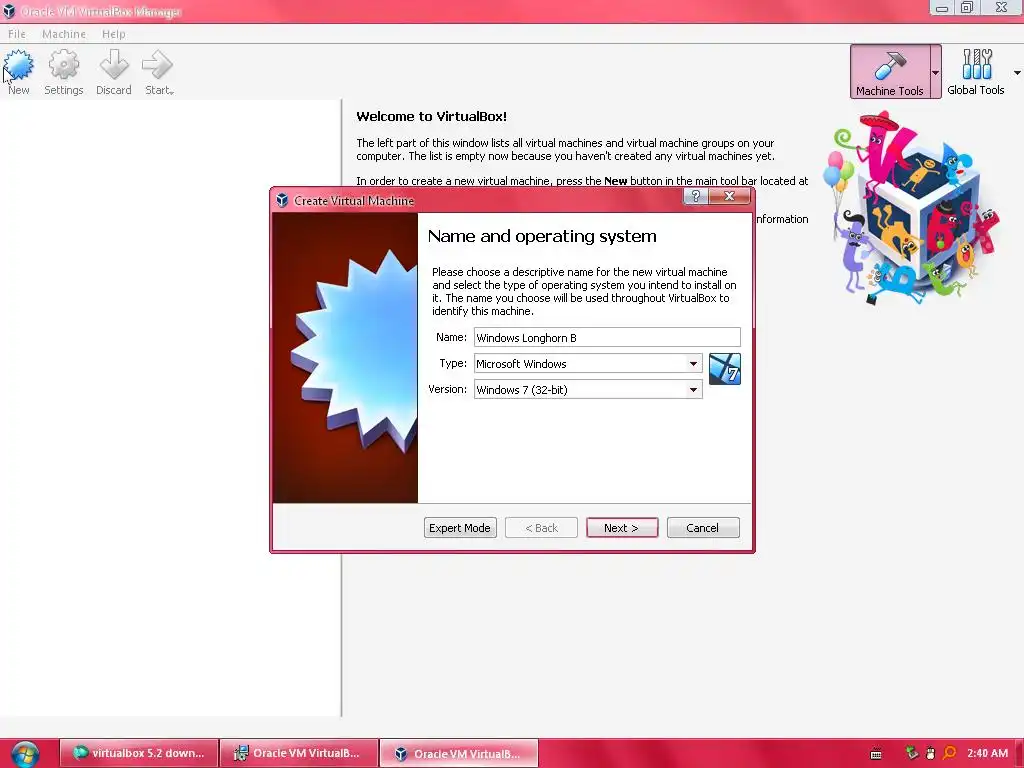The image size is (1024, 768).
Task: Select the active Oracle VM VirtualB taskbar item
Action: 459,753
